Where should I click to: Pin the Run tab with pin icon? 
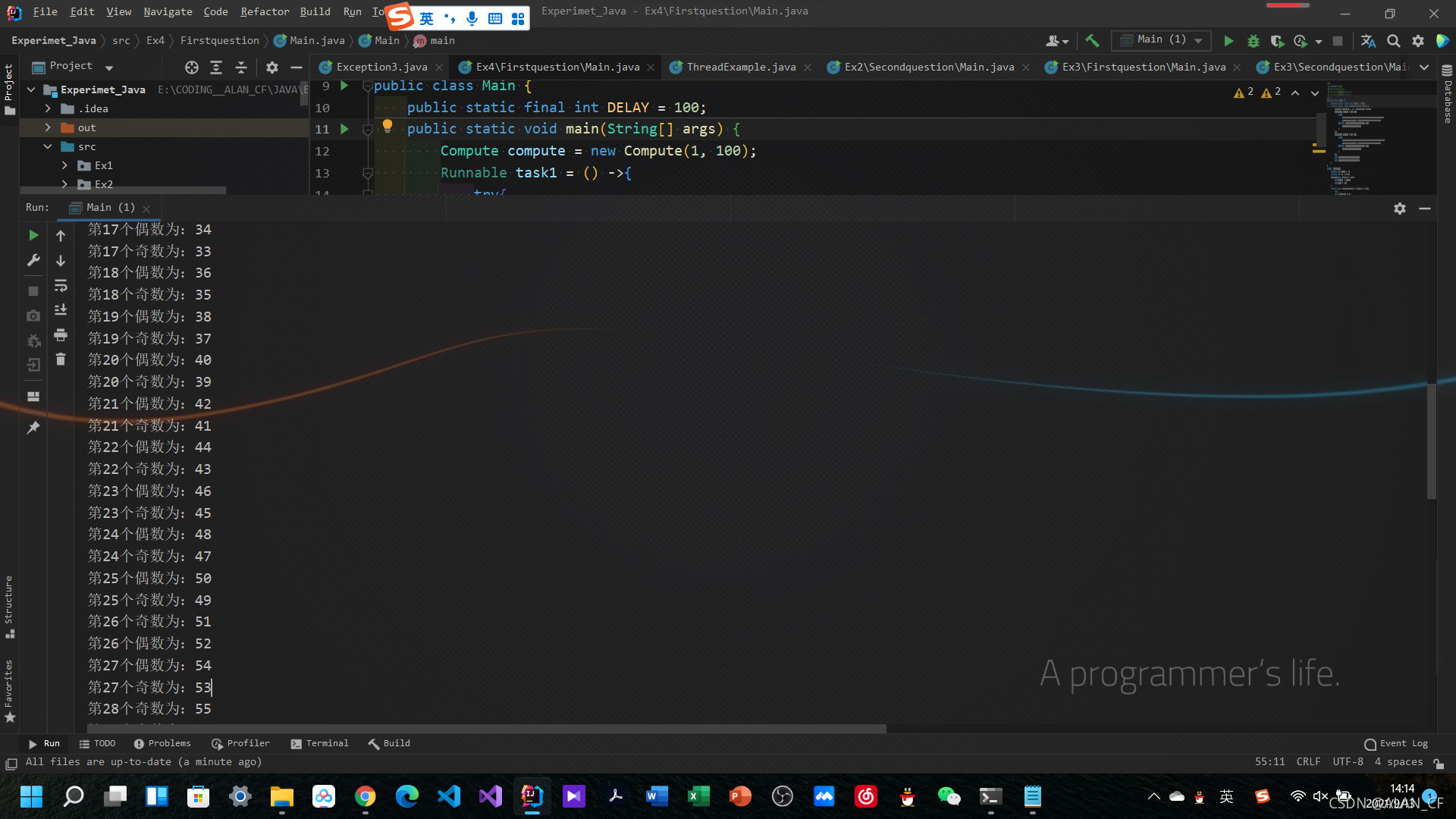(33, 428)
